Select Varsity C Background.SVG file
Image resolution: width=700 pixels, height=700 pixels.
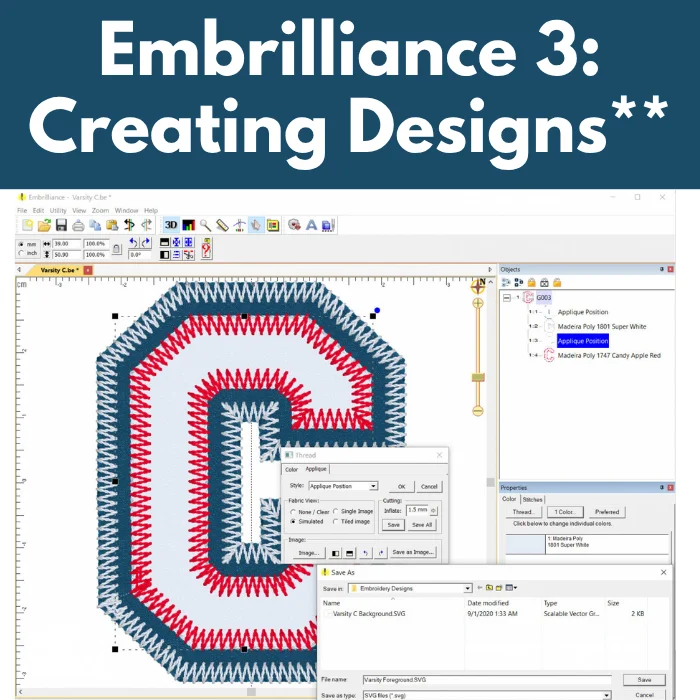(369, 614)
